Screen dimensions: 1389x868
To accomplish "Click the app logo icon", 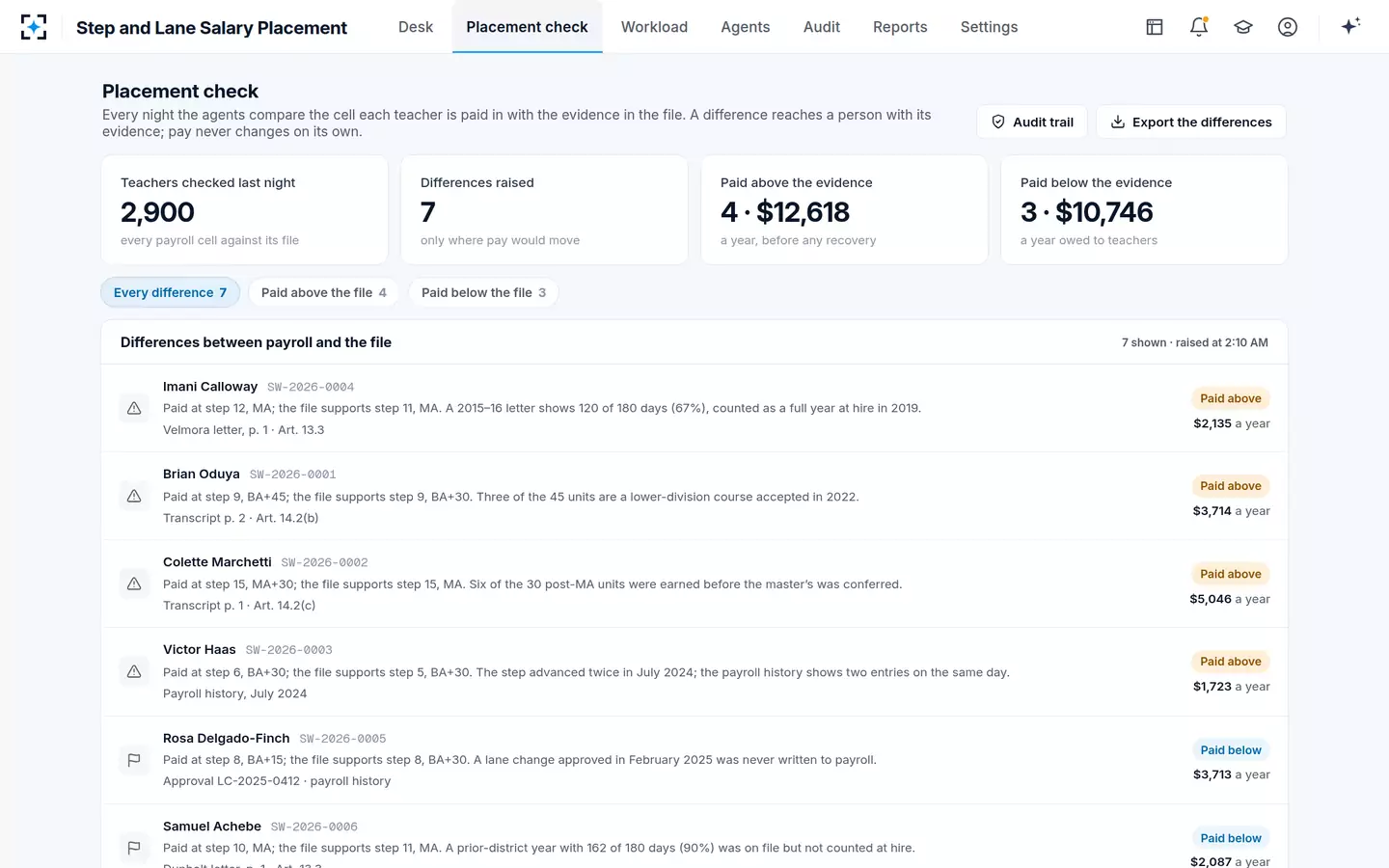I will pos(34,27).
